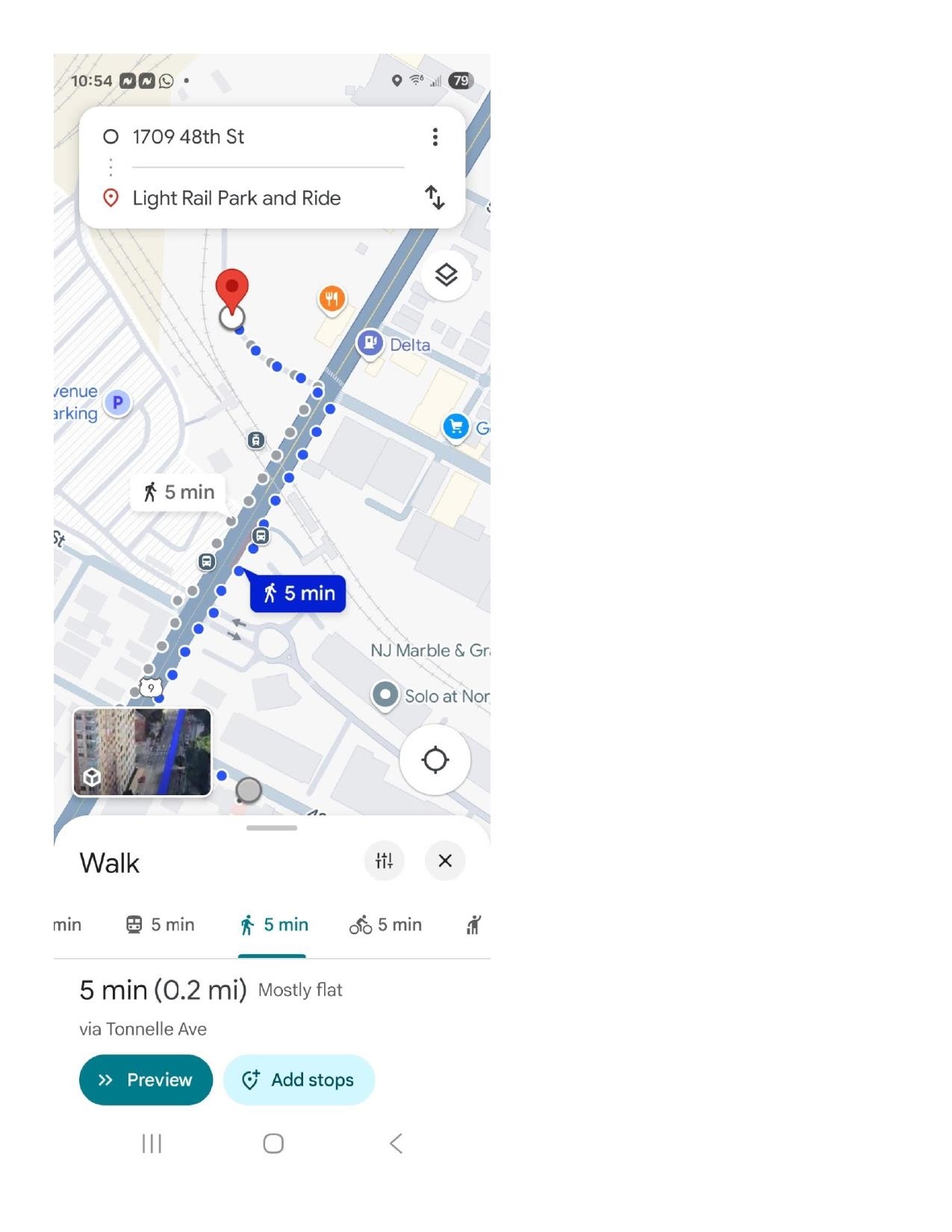Expand the bottom sheet drag handle

pyautogui.click(x=272, y=827)
